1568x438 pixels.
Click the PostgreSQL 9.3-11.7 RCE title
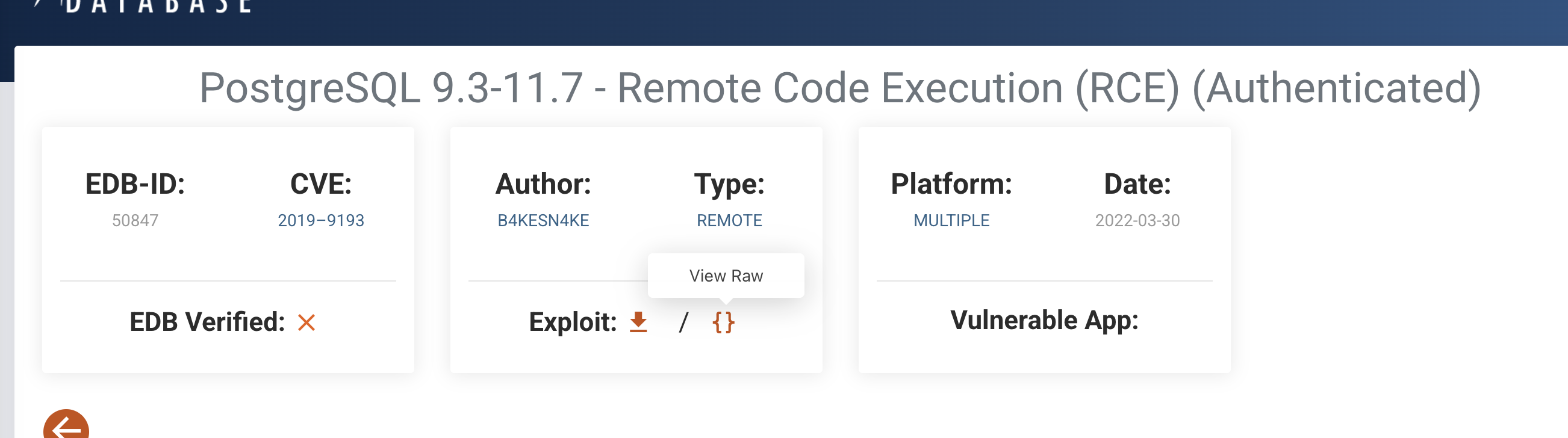(840, 88)
